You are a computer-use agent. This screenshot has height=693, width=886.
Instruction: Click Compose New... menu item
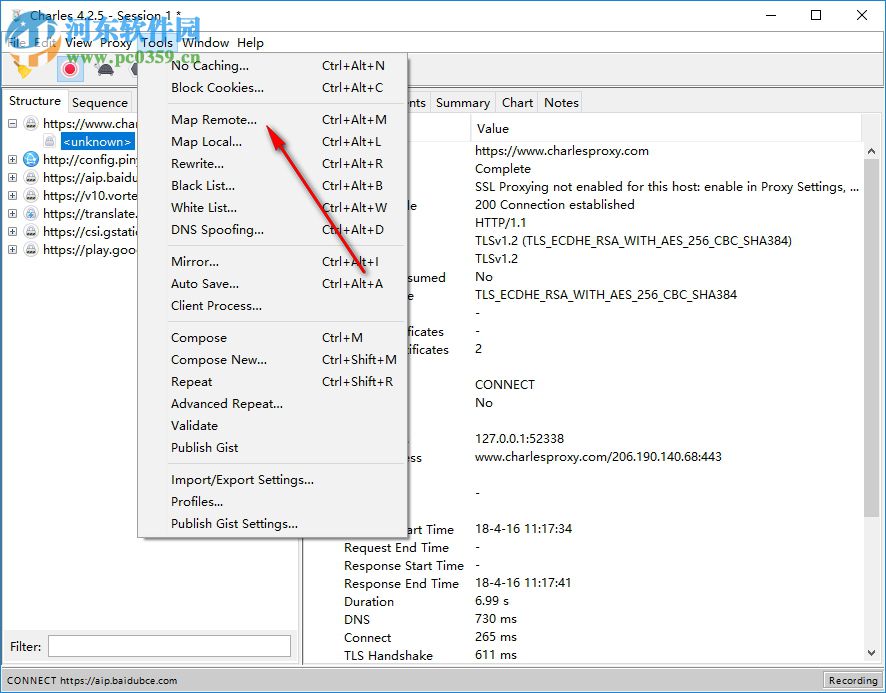(272, 360)
